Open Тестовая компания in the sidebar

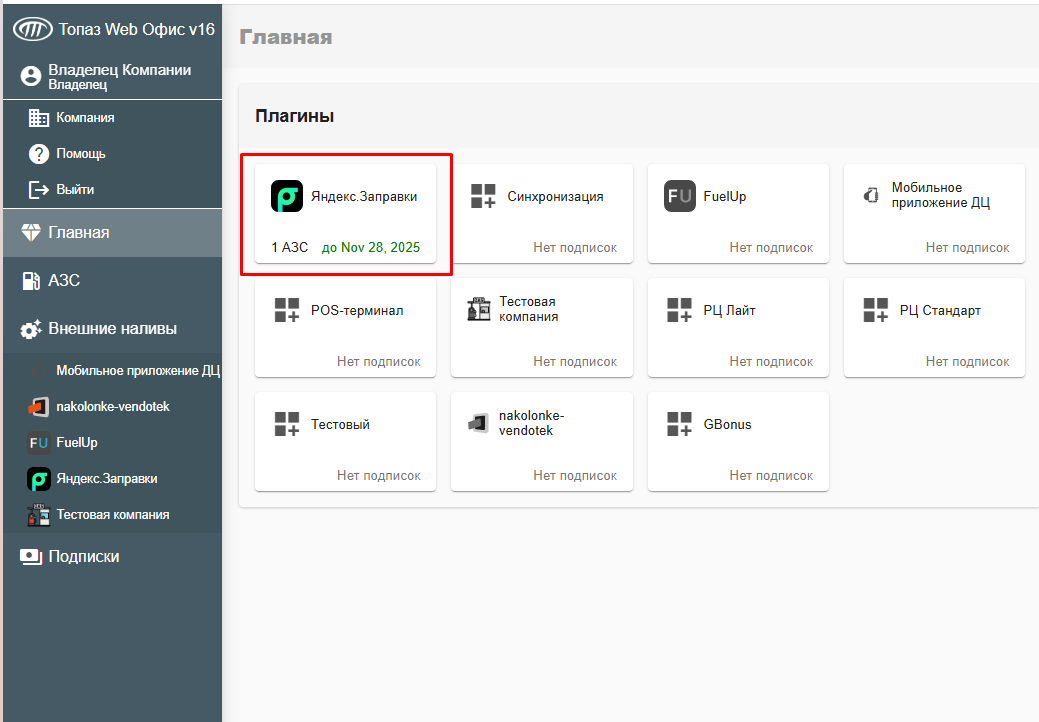tap(113, 515)
